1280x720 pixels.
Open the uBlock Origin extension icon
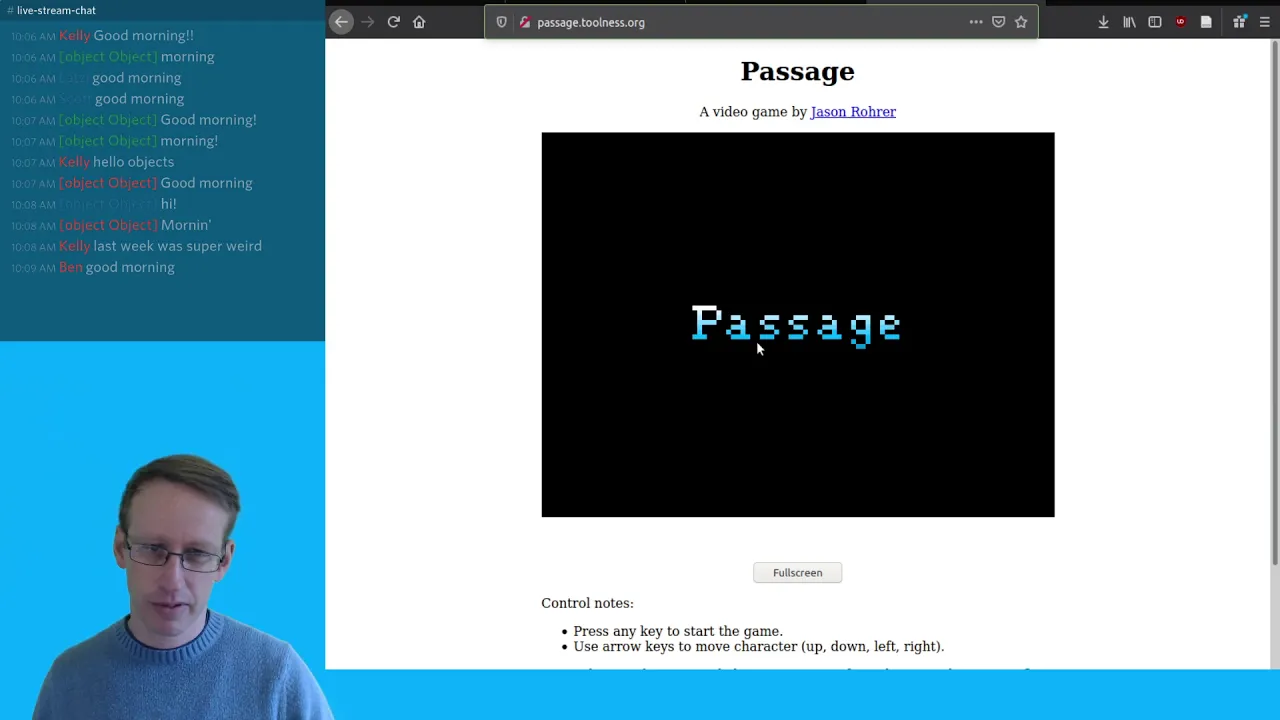[1181, 22]
